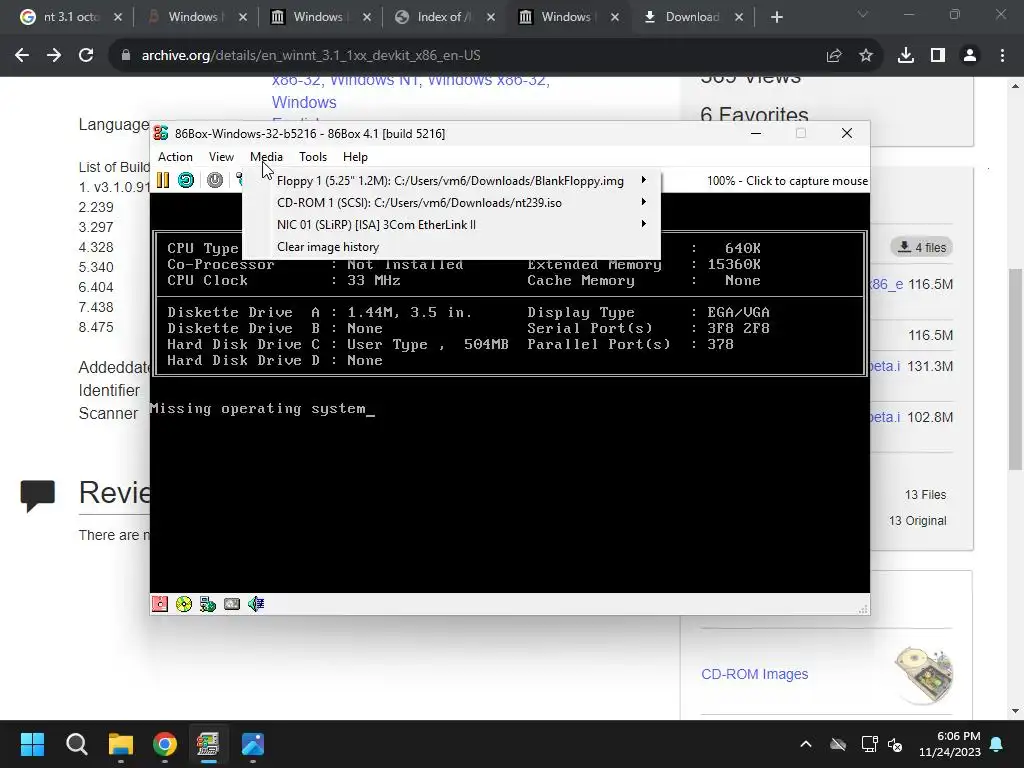
Task: Open the '13 Original' listing
Action: tap(918, 521)
